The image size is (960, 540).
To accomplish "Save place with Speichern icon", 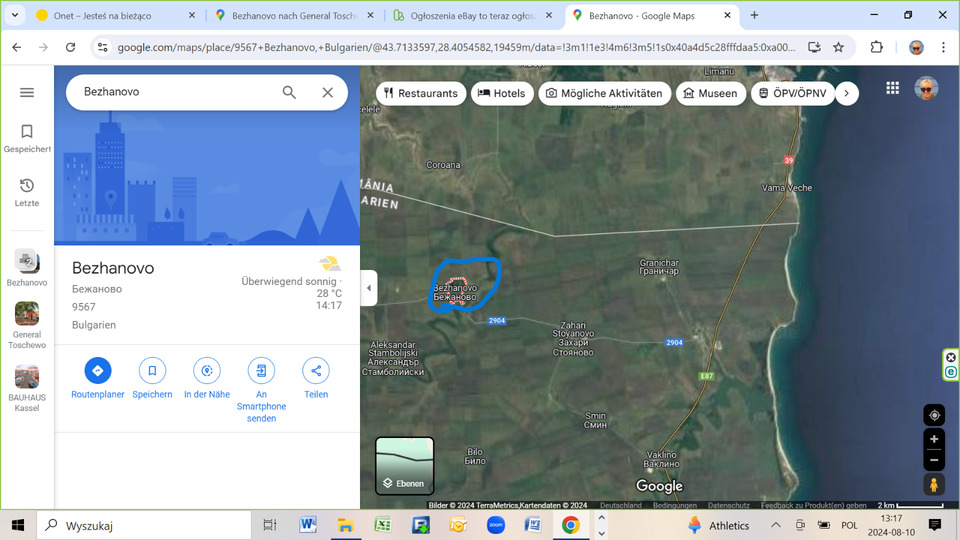I will coord(152,370).
